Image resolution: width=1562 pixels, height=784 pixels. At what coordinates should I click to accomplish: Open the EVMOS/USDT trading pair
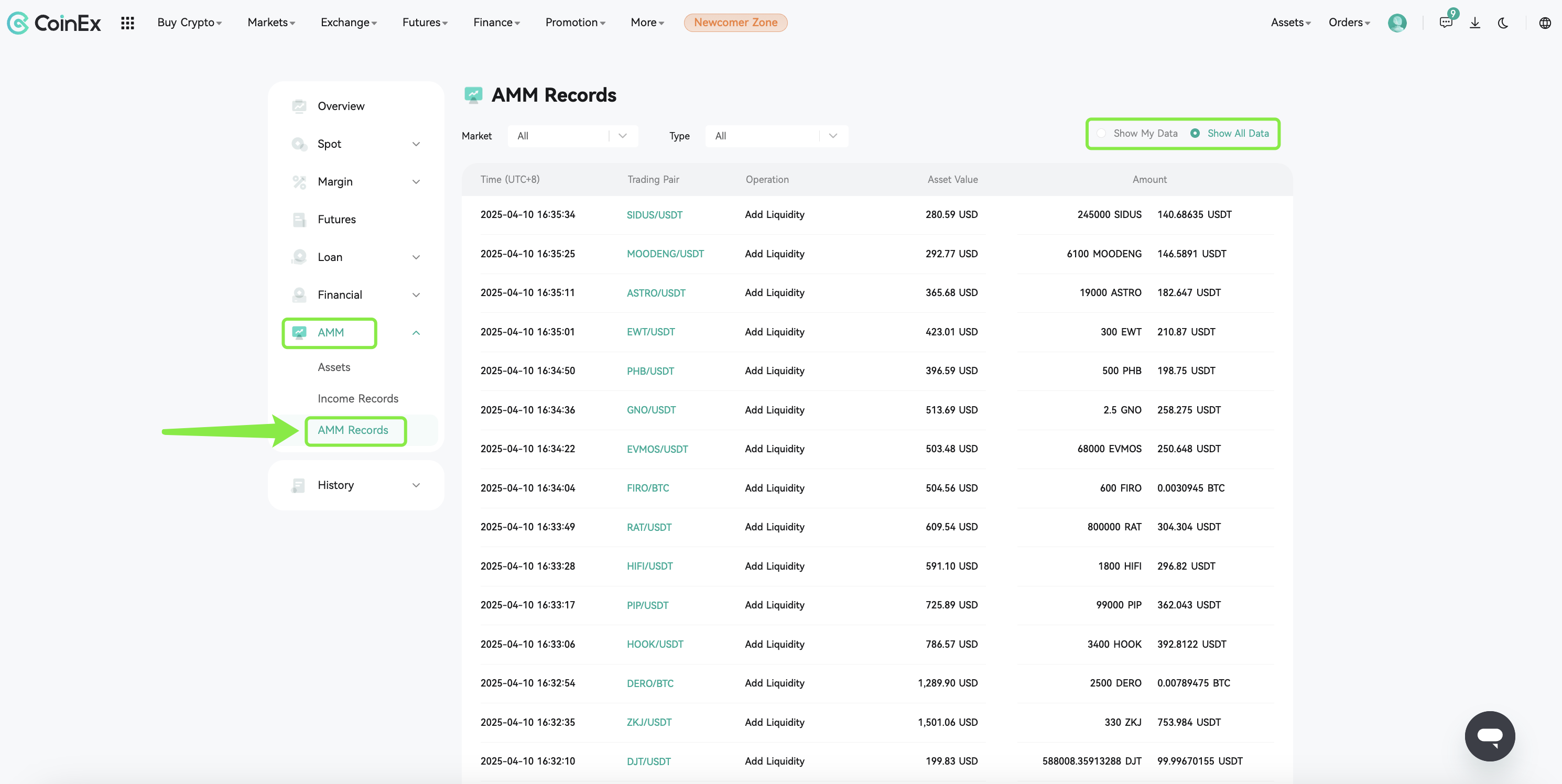point(657,449)
